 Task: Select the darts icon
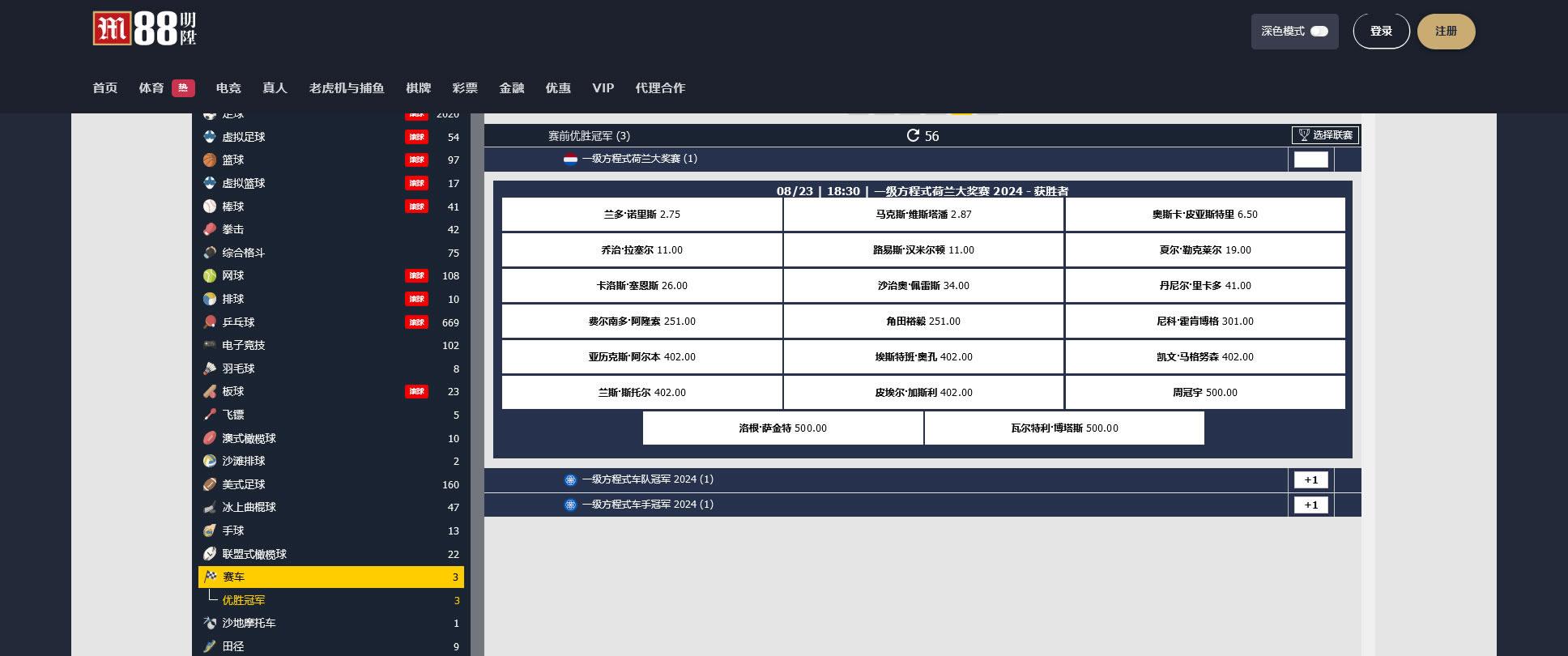click(210, 415)
